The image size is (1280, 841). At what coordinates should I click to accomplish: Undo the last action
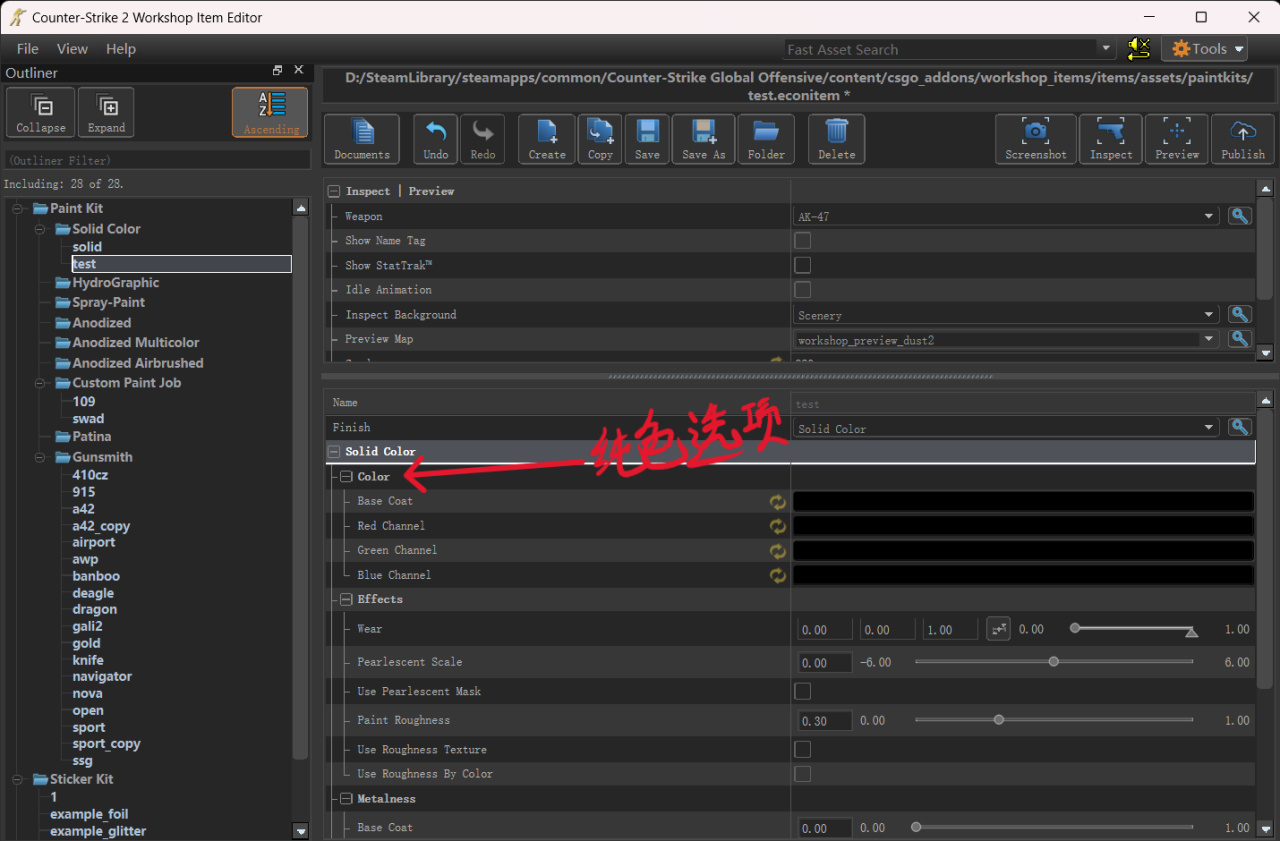pyautogui.click(x=436, y=139)
